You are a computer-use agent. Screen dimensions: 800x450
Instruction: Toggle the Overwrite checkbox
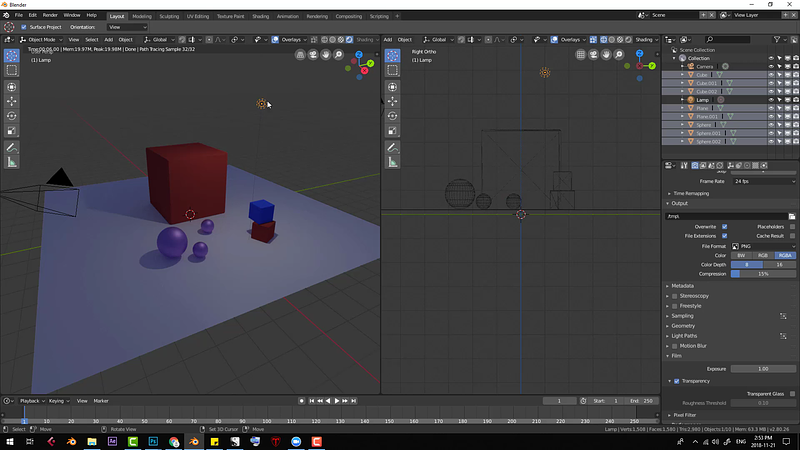(x=724, y=227)
